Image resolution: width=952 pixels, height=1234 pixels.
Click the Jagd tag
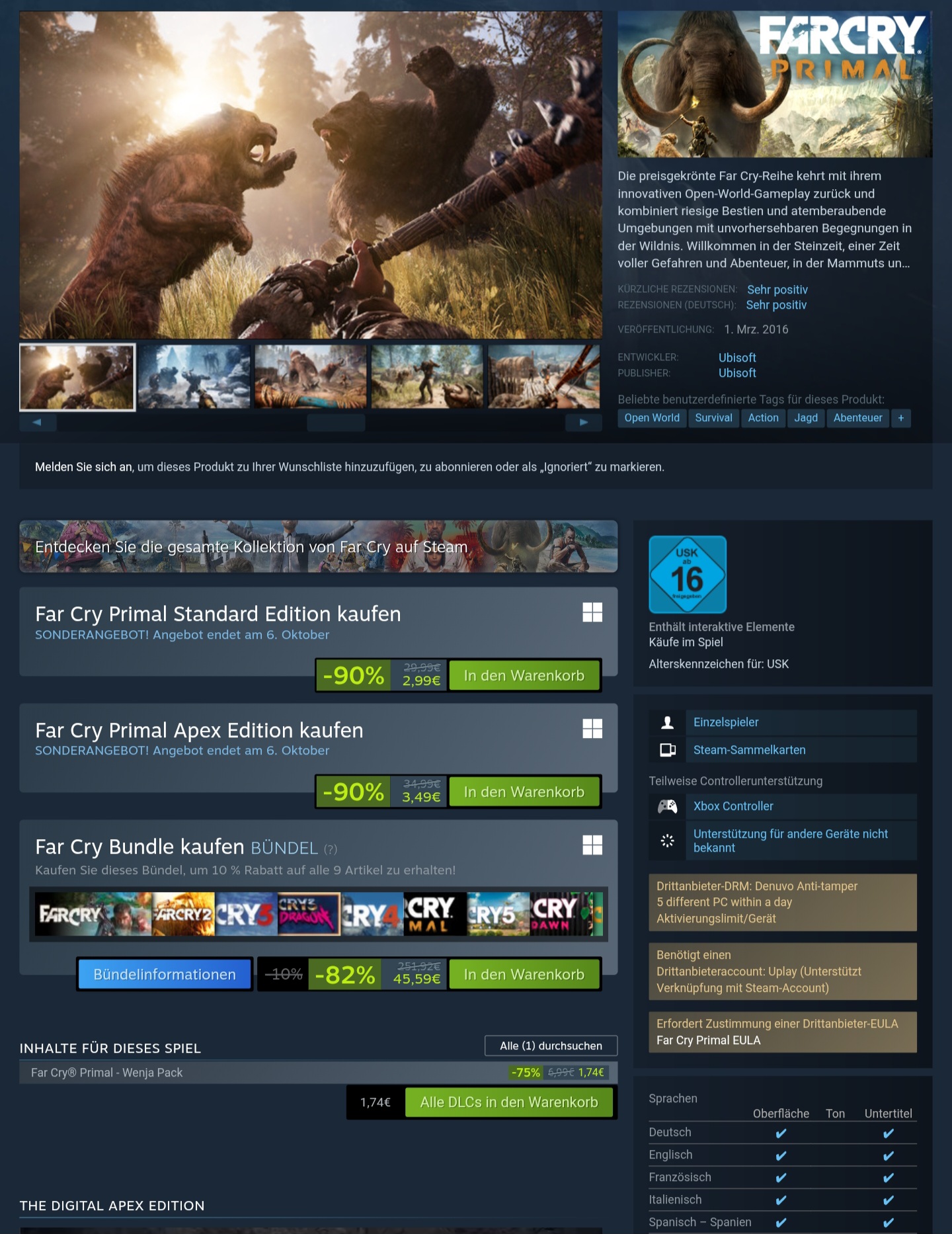(x=806, y=418)
